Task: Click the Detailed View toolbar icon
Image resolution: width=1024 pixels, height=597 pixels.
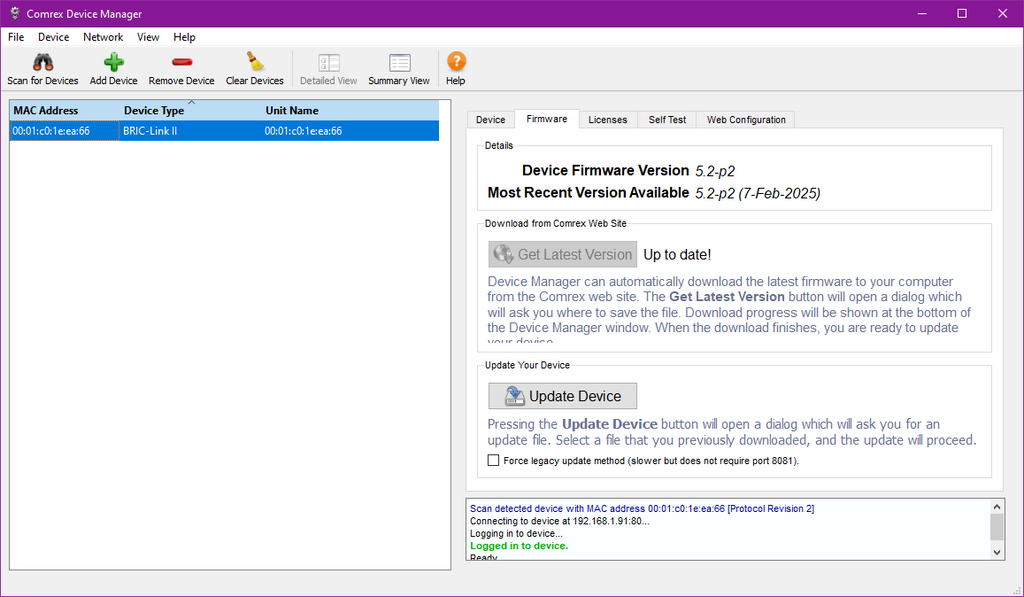Action: point(328,63)
